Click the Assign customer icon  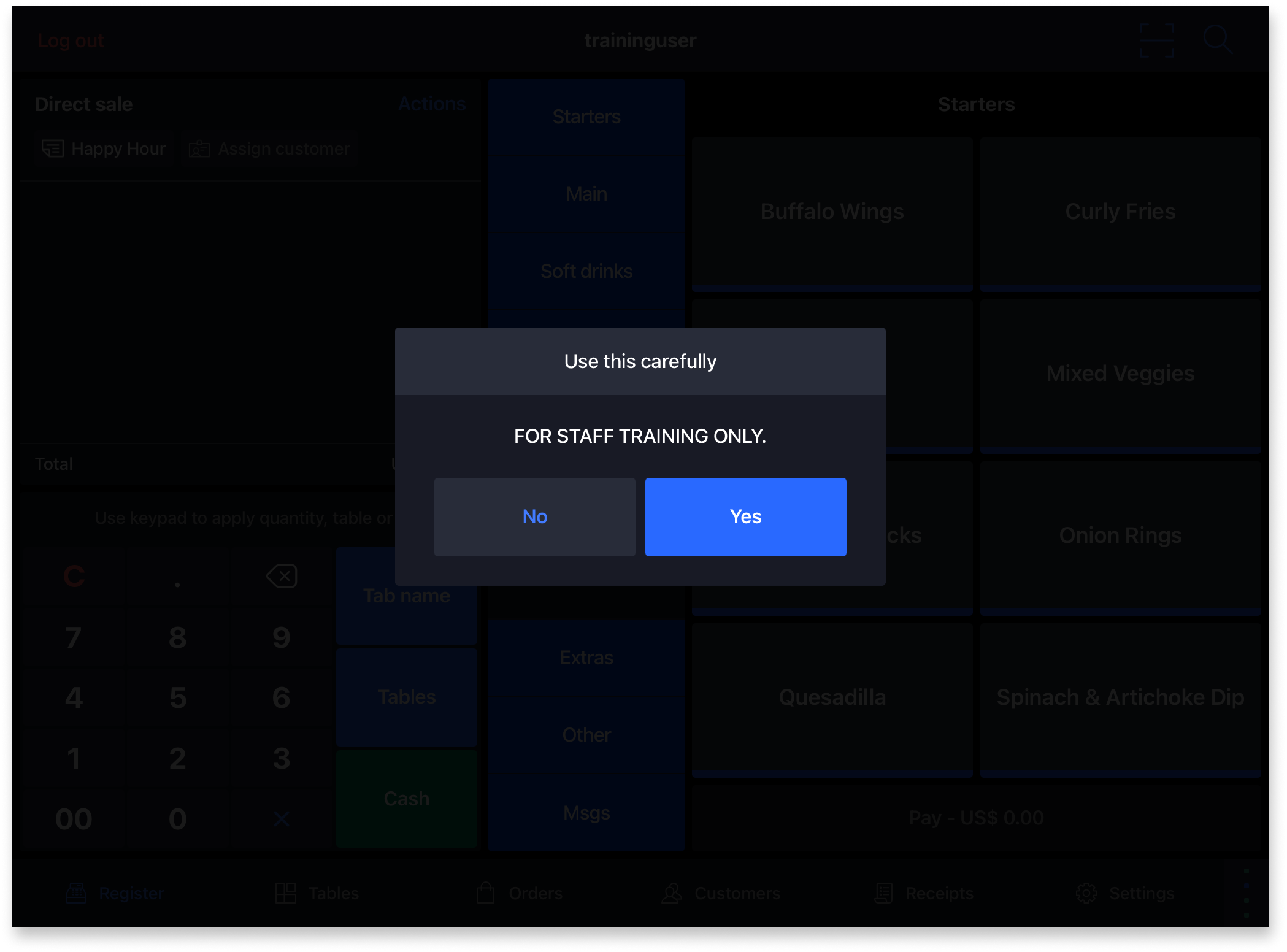pyautogui.click(x=199, y=148)
